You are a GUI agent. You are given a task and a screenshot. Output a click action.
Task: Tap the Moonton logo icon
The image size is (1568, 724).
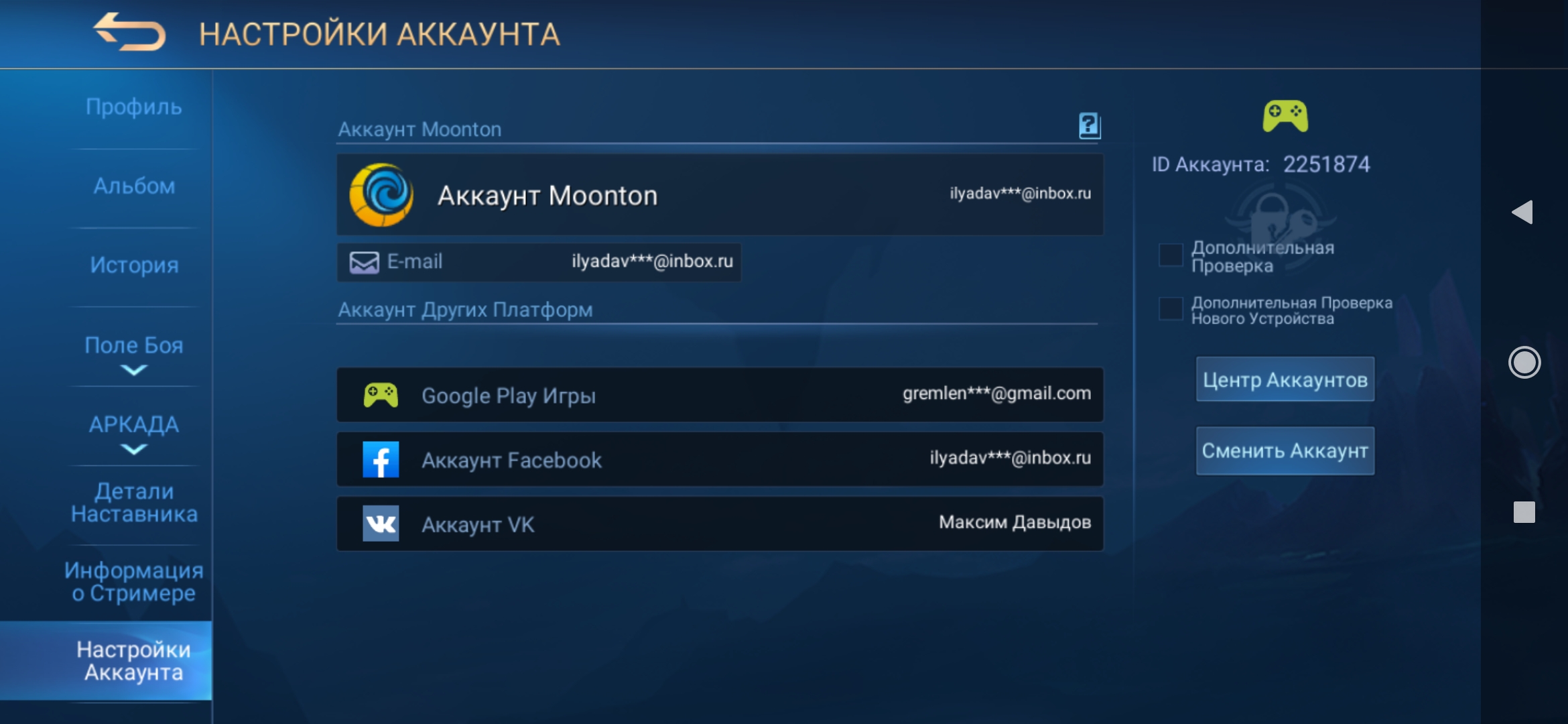(x=381, y=195)
